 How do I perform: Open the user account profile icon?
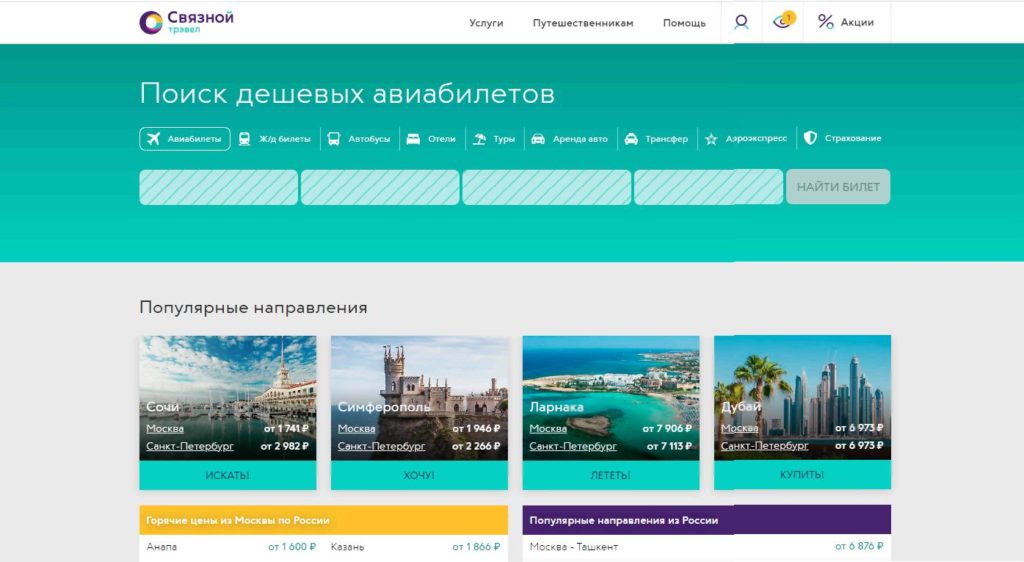[x=741, y=22]
